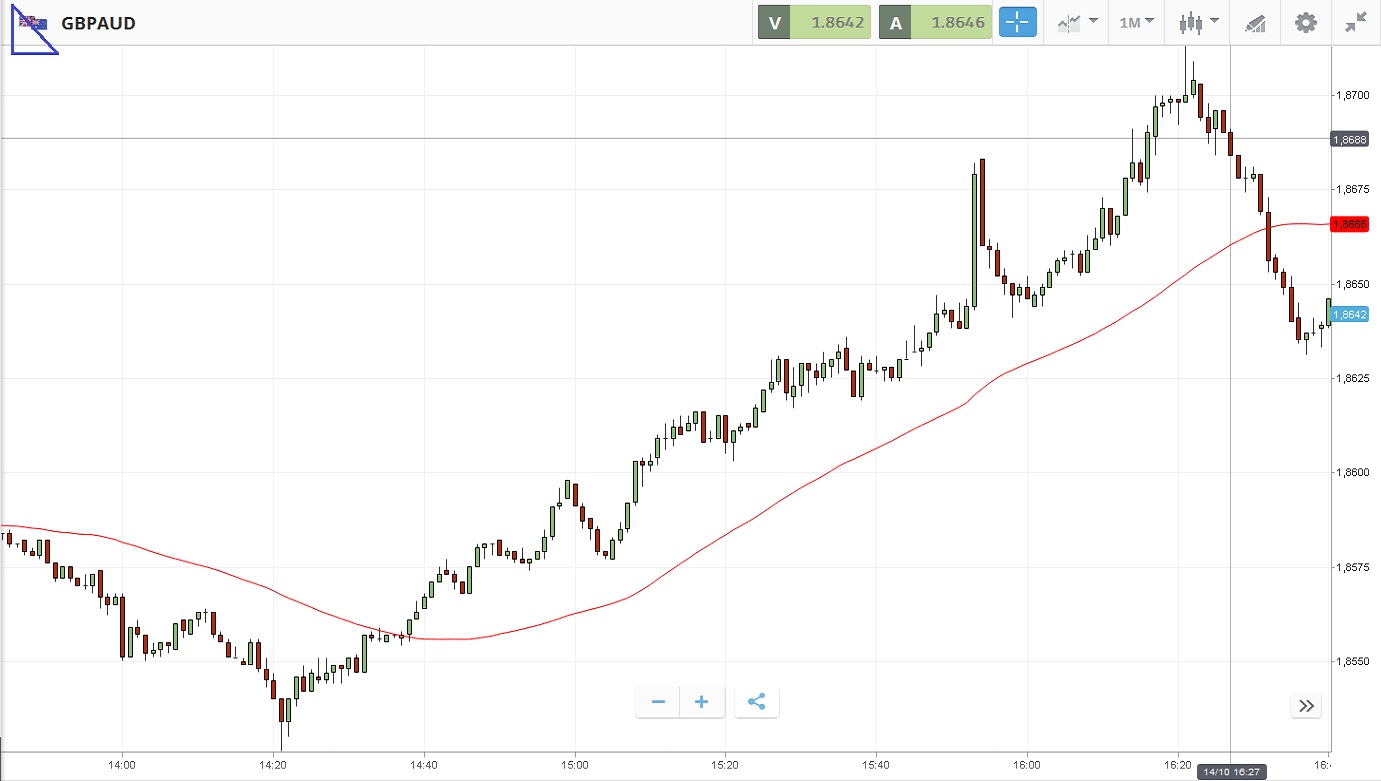The height and width of the screenshot is (781, 1381).
Task: Click the 16:00 time axis label
Action: [x=1027, y=765]
